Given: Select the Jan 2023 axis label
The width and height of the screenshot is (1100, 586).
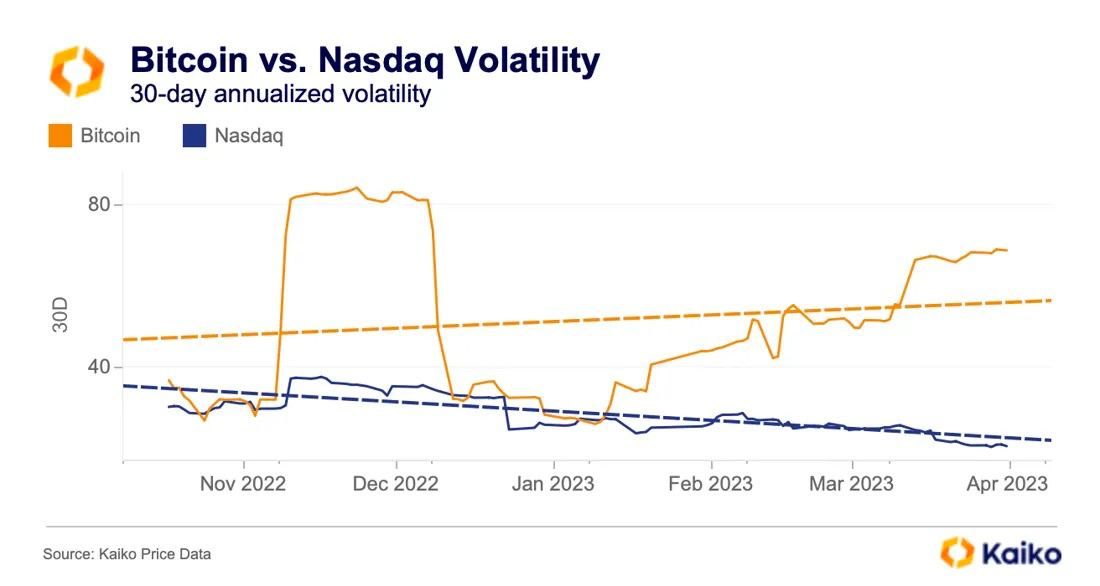Looking at the screenshot, I should 553,484.
